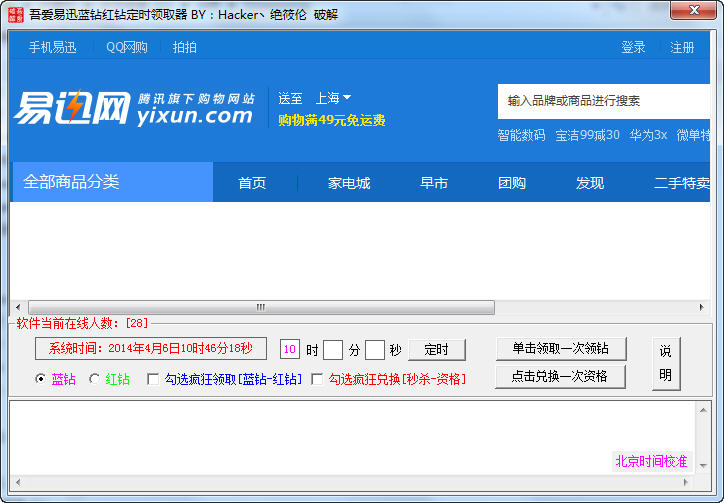Click the log box scroll down arrow
Screen dimensions: 724x503
pos(703,466)
